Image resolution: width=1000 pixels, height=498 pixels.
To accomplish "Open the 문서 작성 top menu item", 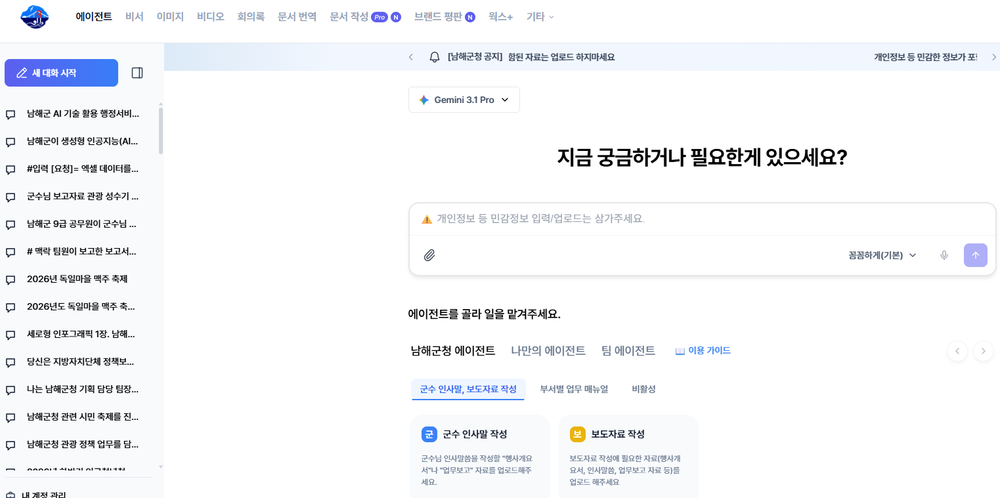I will click(x=349, y=17).
